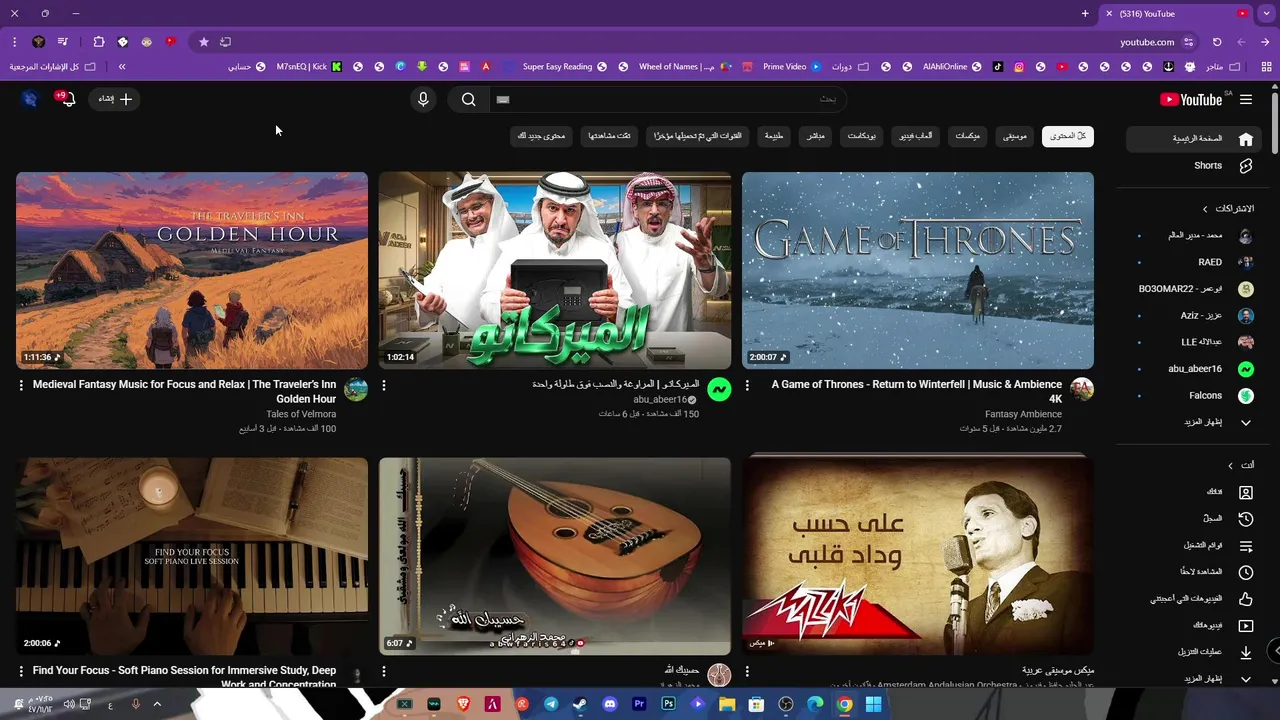Screen dimensions: 1280x720
Task: Open the 'You' section header arrow
Action: point(1230,465)
